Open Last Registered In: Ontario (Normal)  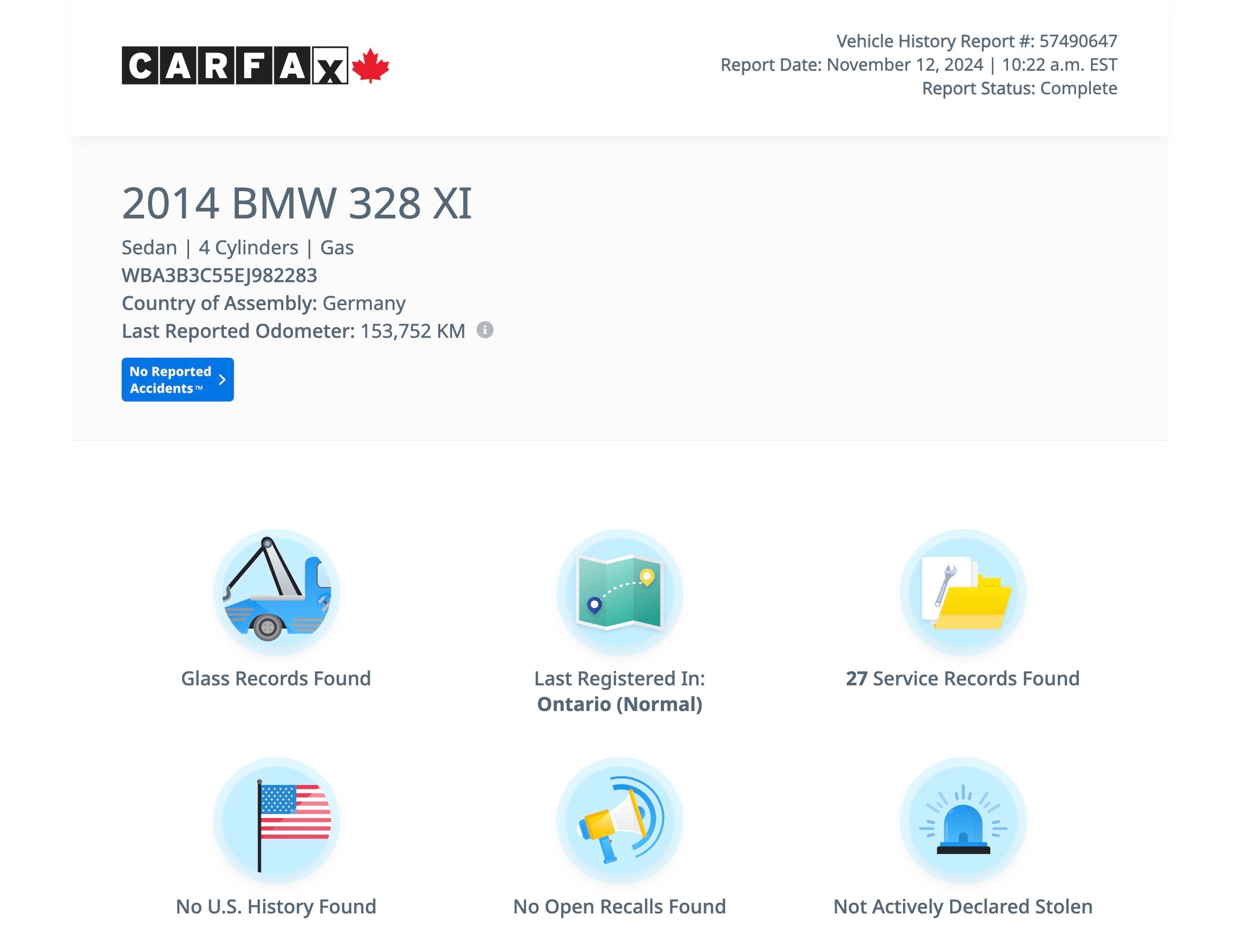coord(619,691)
